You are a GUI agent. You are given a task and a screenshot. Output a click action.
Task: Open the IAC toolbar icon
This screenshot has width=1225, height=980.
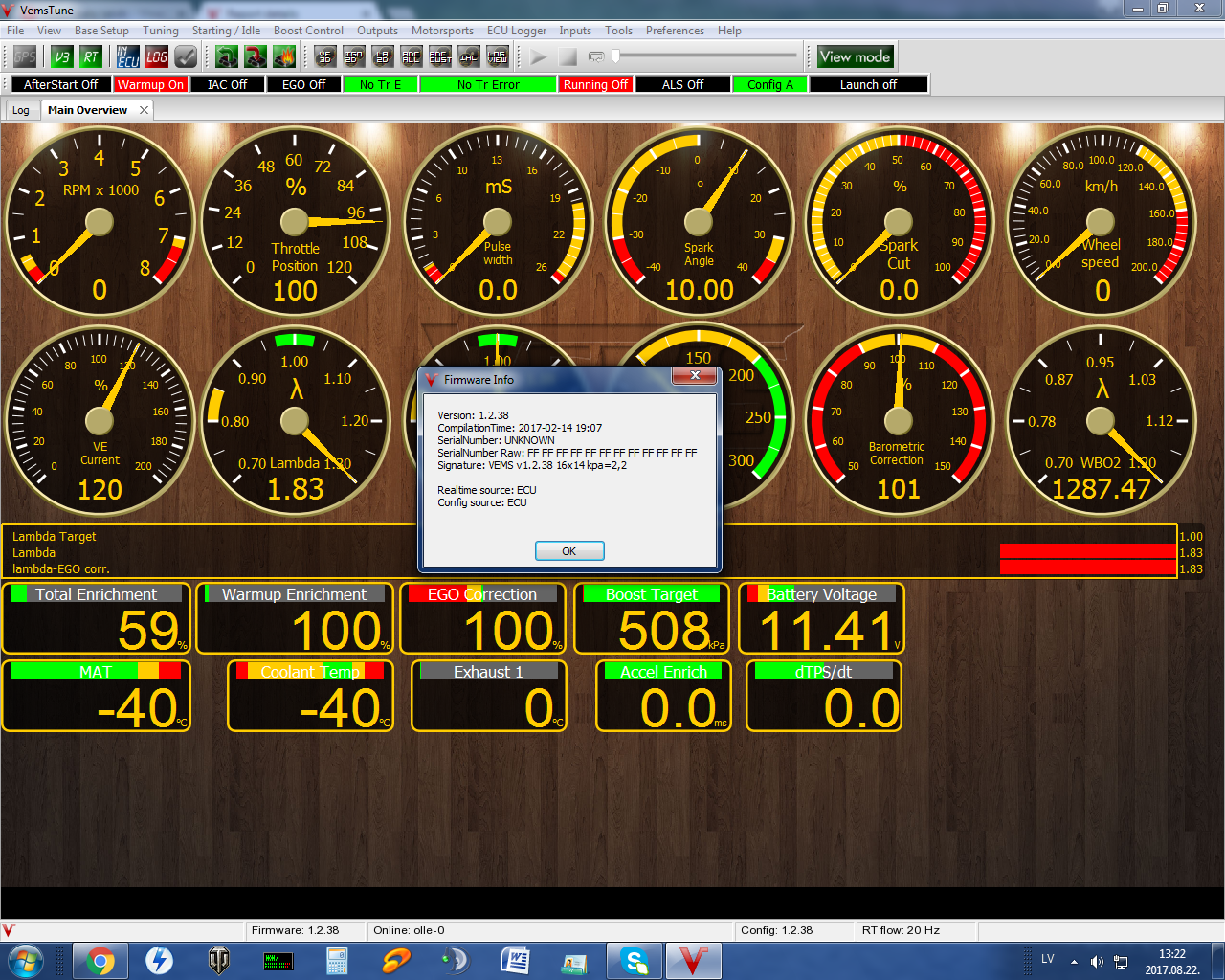pos(469,57)
